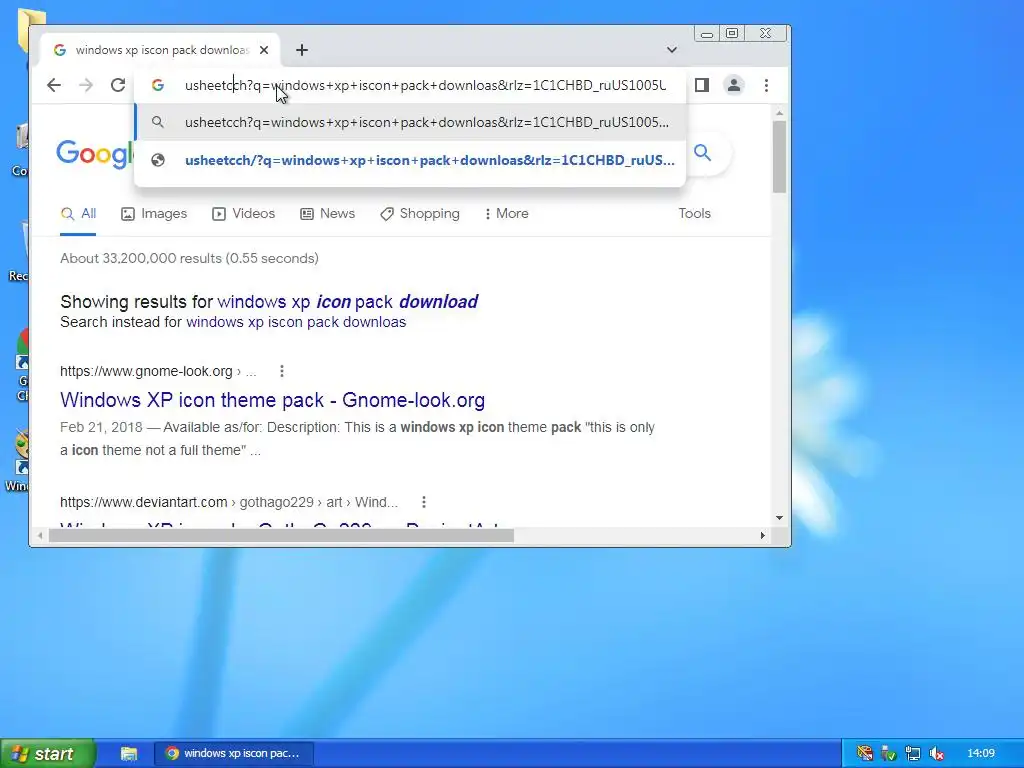Open the search Tools button
Screen dimensions: 1024x768
coord(694,214)
